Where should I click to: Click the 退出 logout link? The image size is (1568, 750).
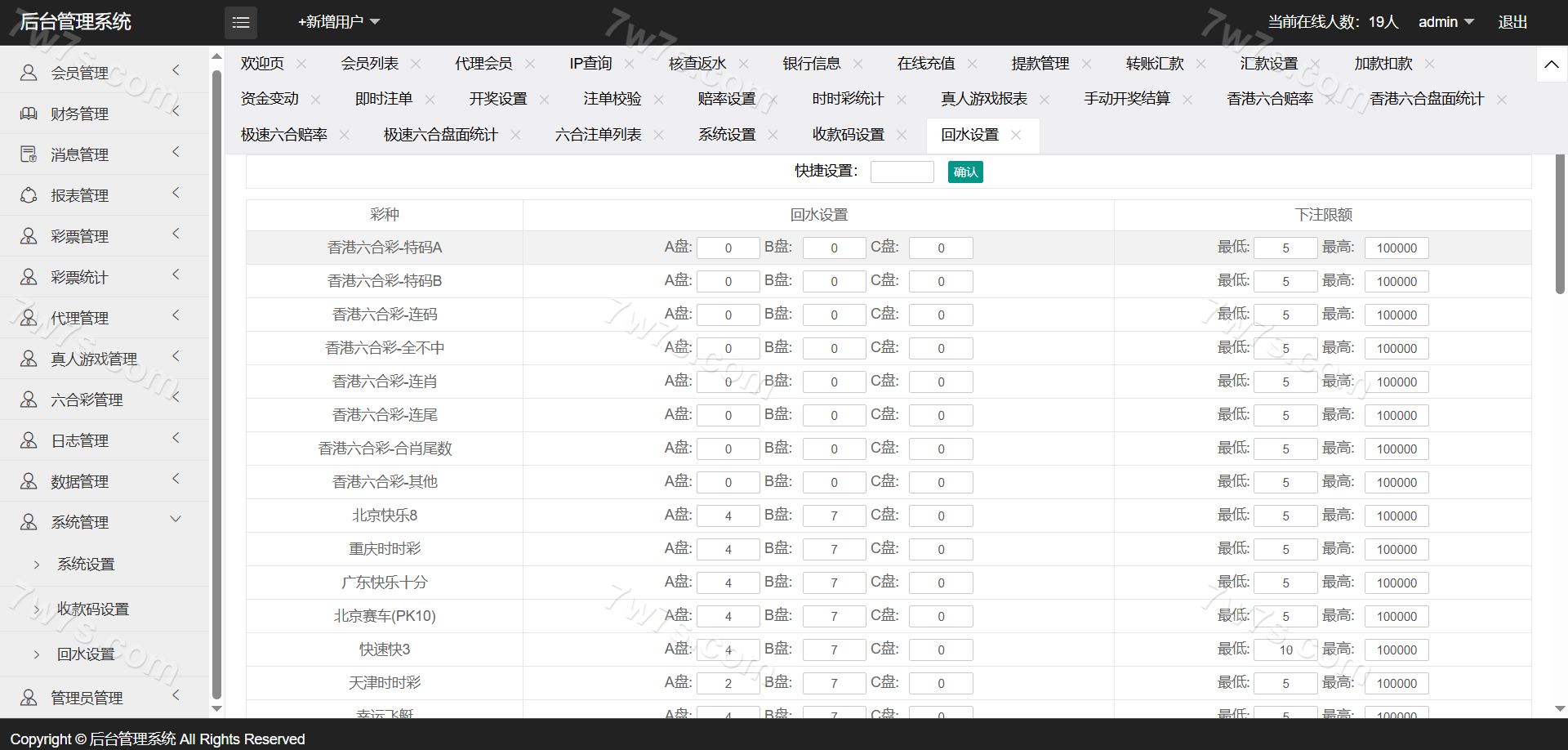(1512, 22)
